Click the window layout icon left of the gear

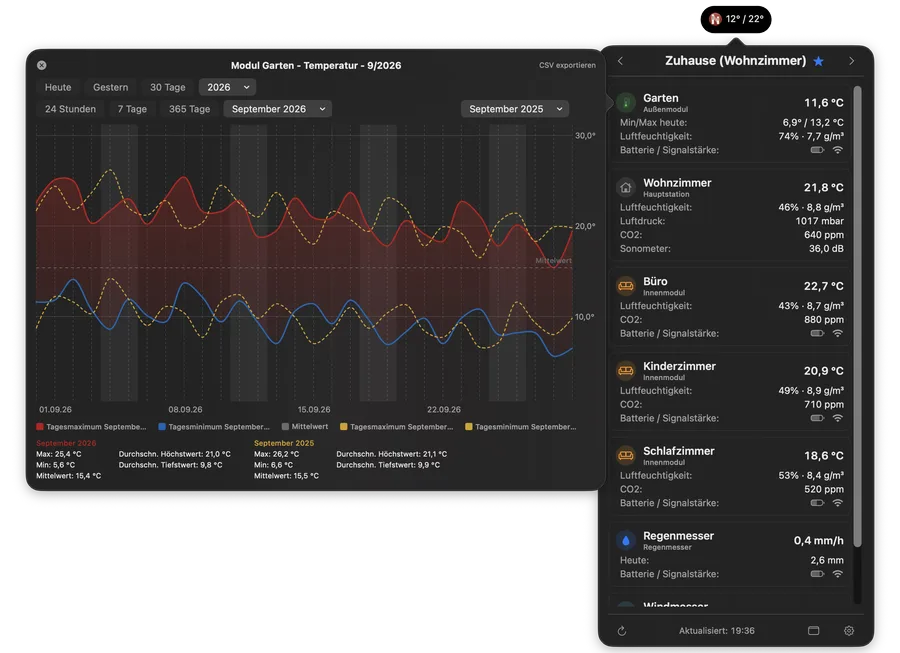click(x=813, y=631)
